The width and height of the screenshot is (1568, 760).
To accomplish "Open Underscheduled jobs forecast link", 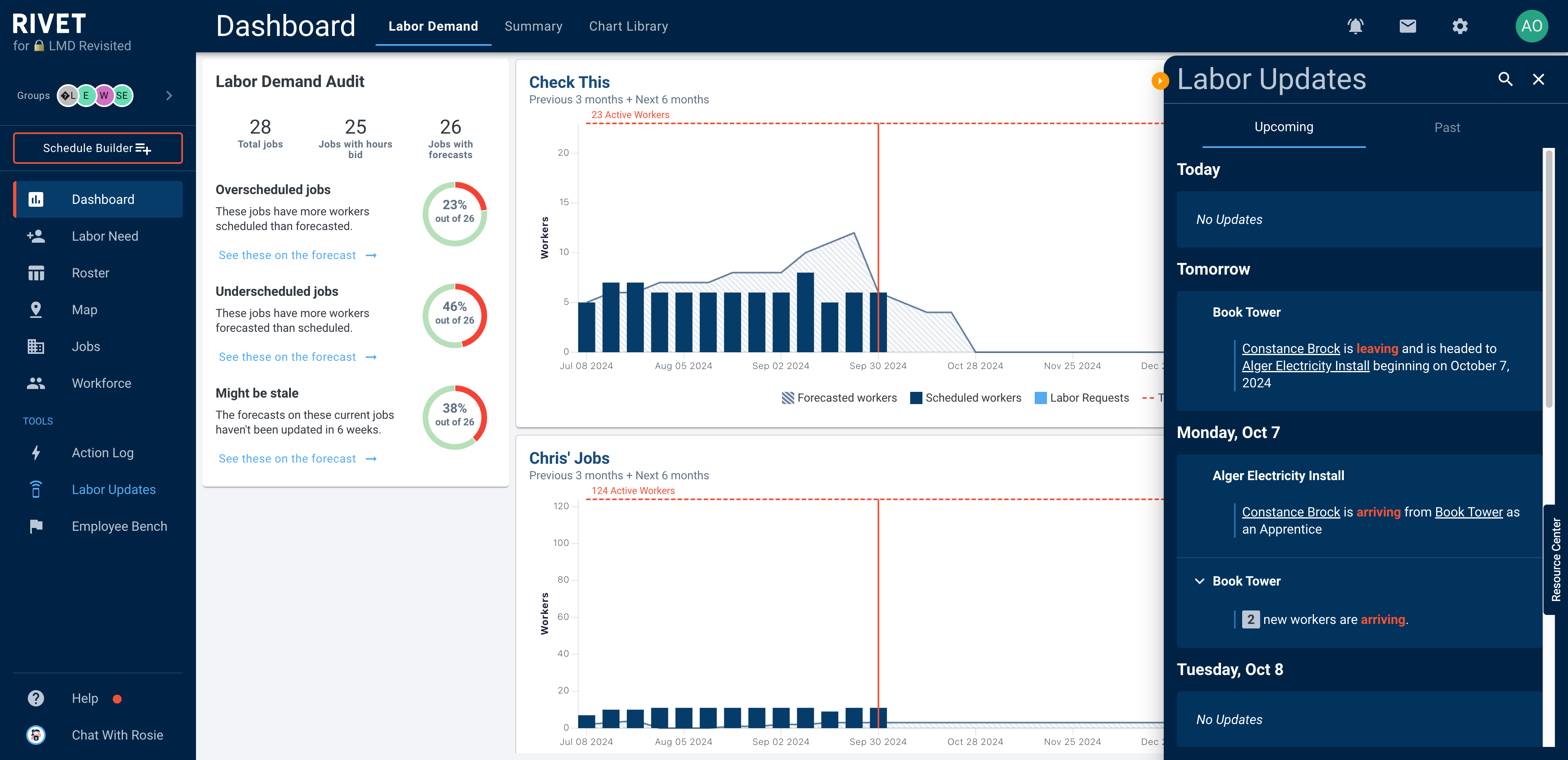I will pos(298,357).
